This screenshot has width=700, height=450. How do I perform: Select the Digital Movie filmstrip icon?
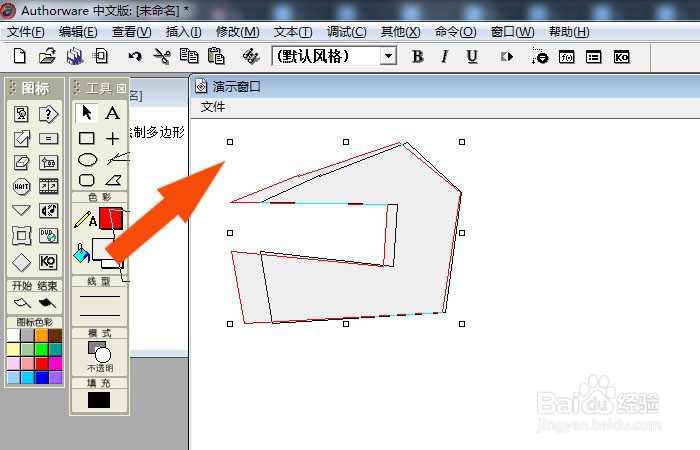(x=48, y=187)
